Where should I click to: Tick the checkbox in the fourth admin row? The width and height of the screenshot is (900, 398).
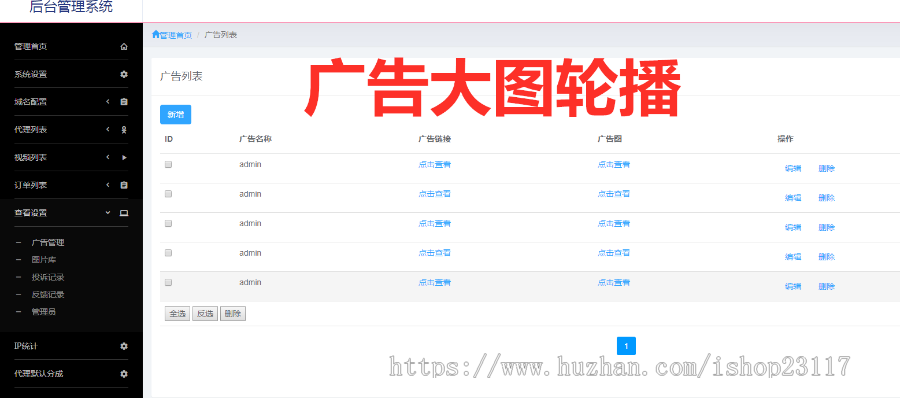(169, 253)
